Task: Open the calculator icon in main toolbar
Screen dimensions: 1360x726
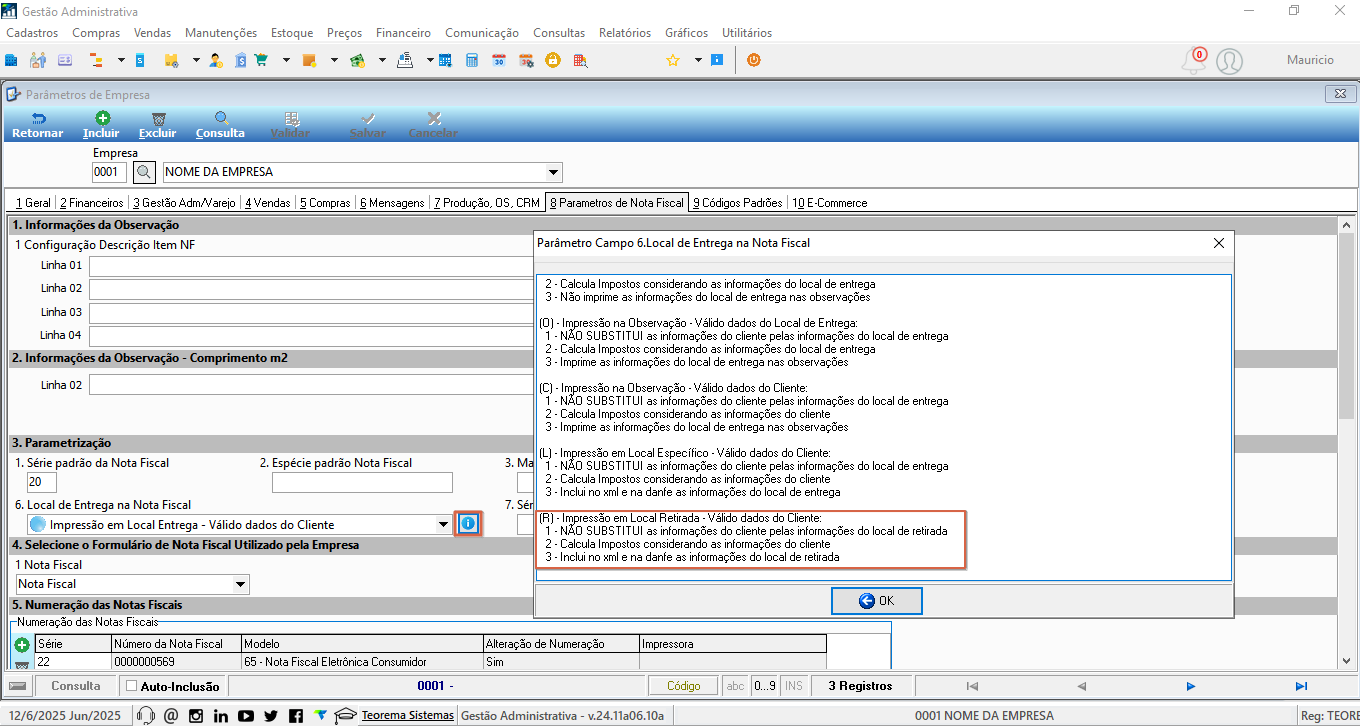Action: 472,60
